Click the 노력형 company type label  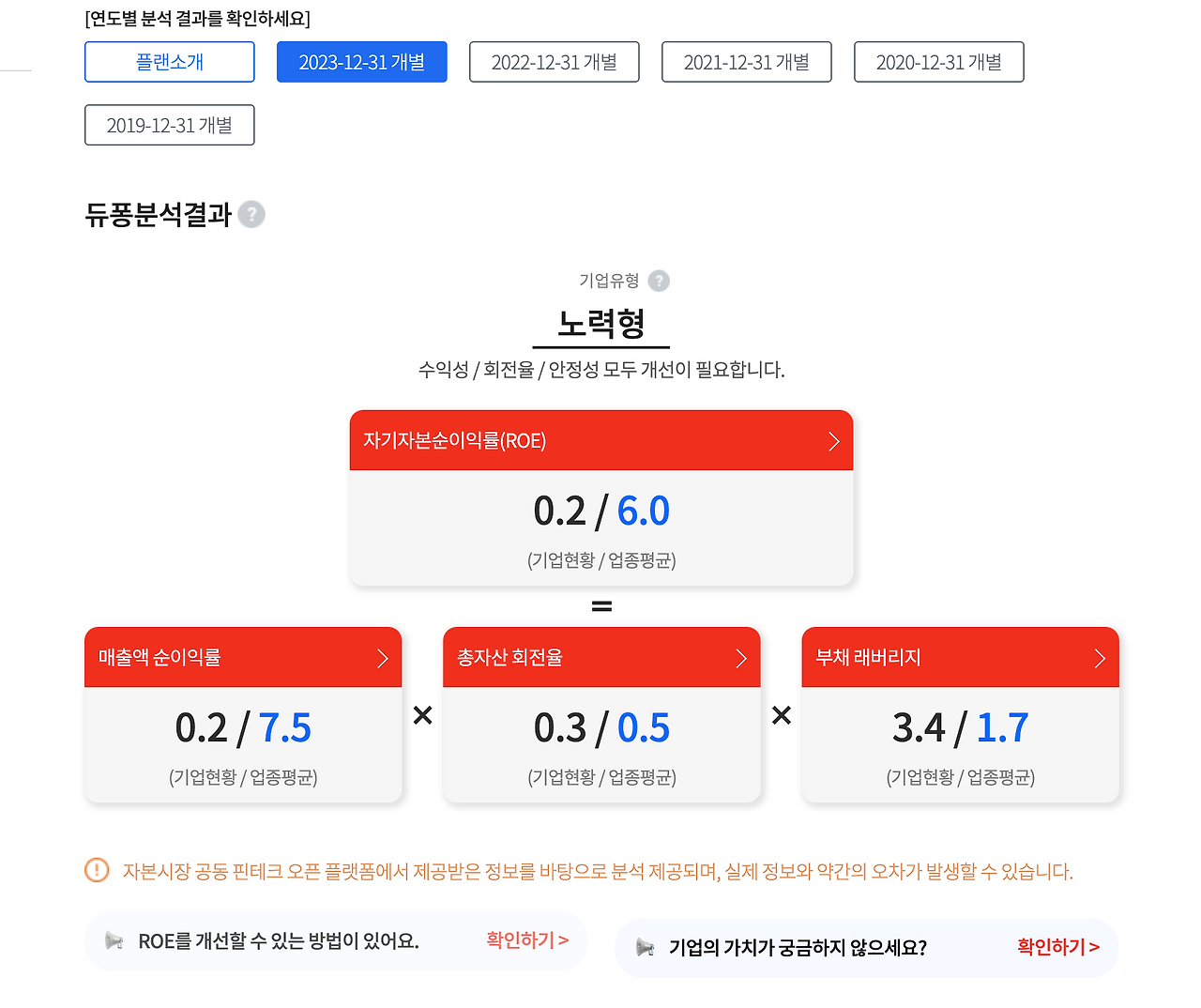point(600,323)
